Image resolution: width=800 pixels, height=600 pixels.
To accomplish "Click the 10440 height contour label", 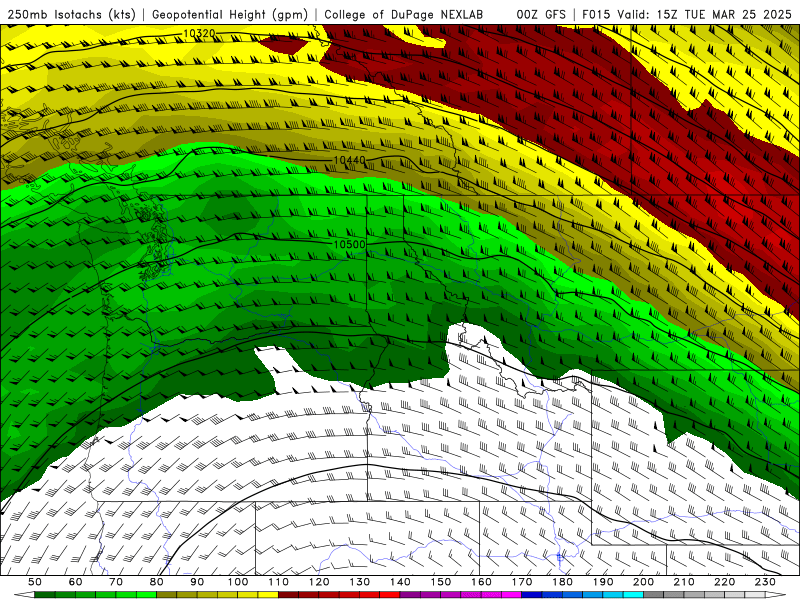I will [350, 160].
